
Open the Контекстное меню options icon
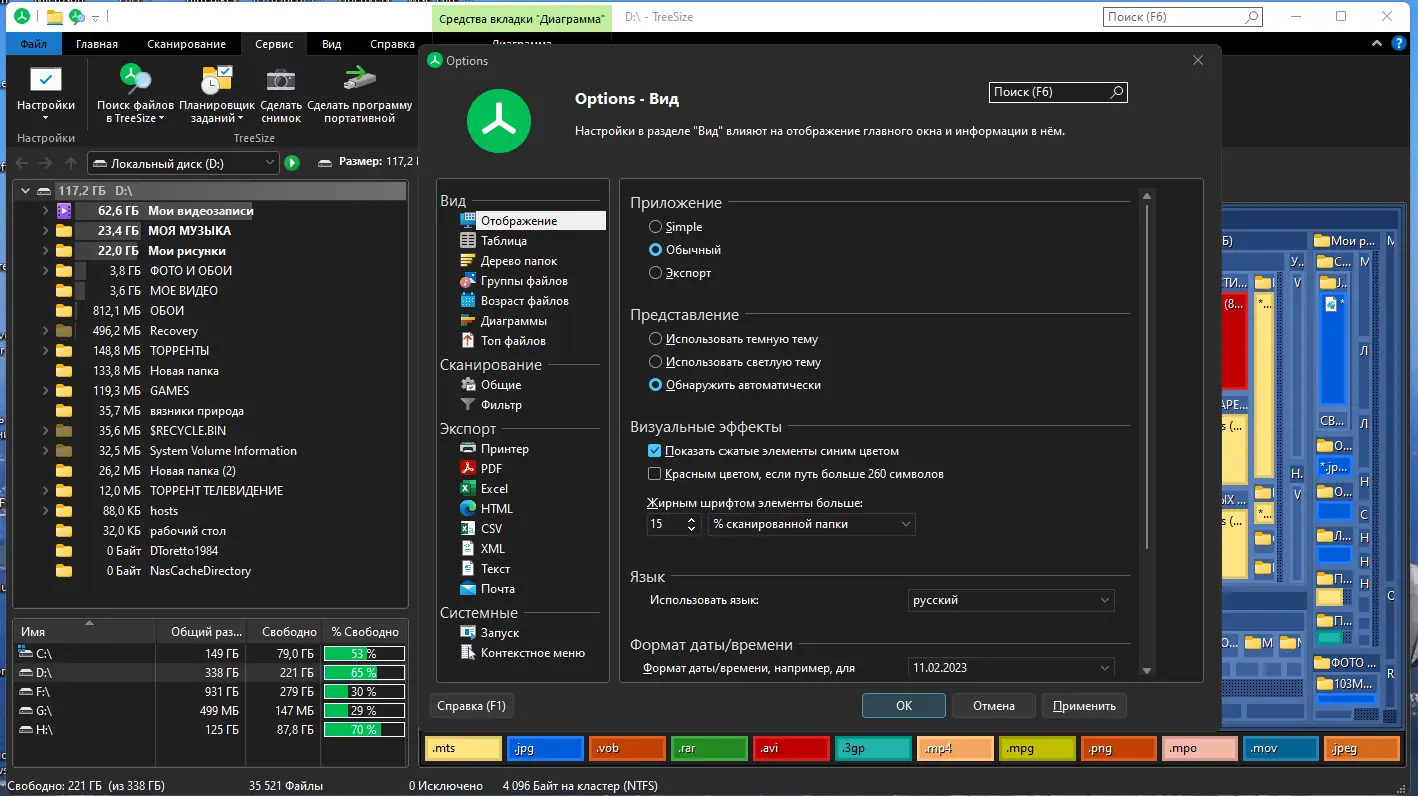tap(468, 653)
